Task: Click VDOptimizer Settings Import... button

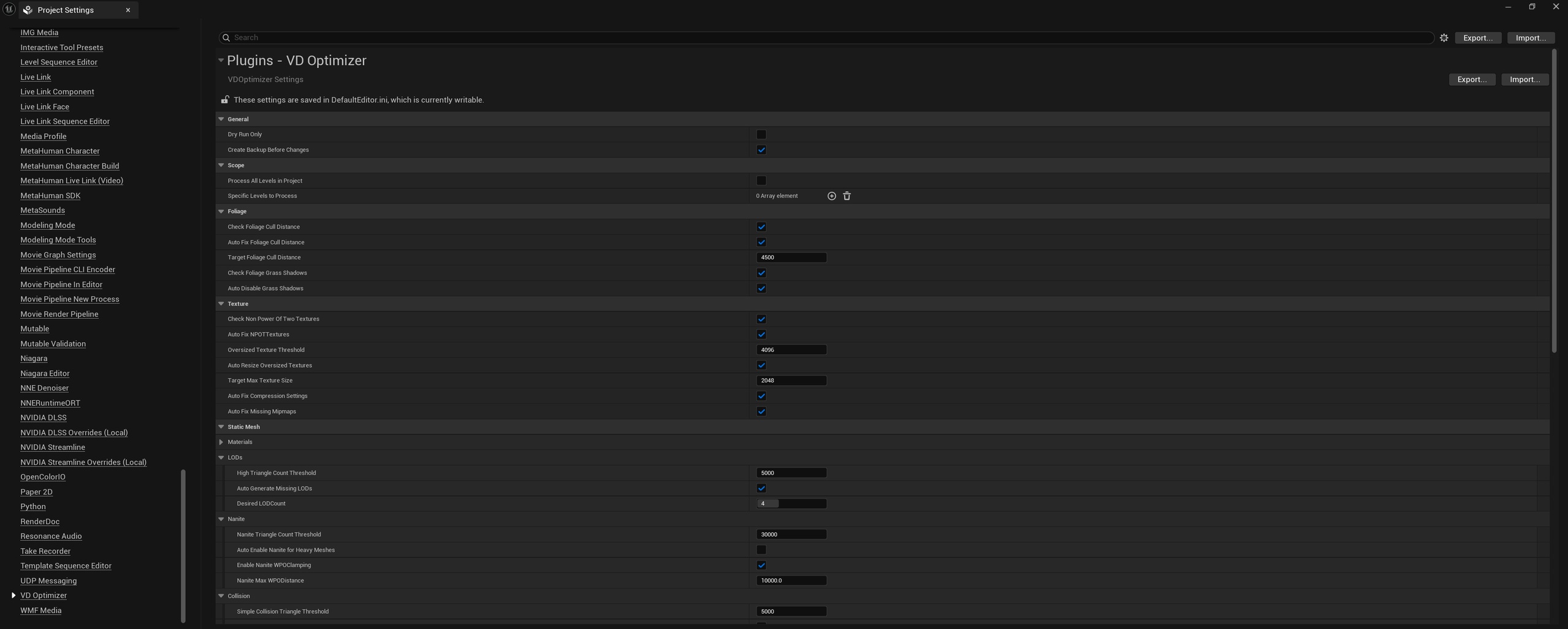Action: pos(1524,80)
